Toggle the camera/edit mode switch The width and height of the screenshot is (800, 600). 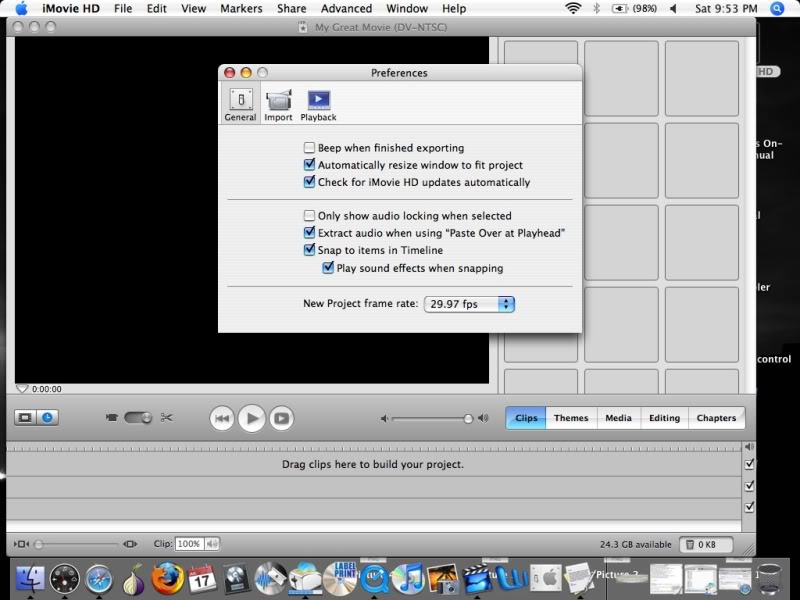pyautogui.click(x=138, y=418)
